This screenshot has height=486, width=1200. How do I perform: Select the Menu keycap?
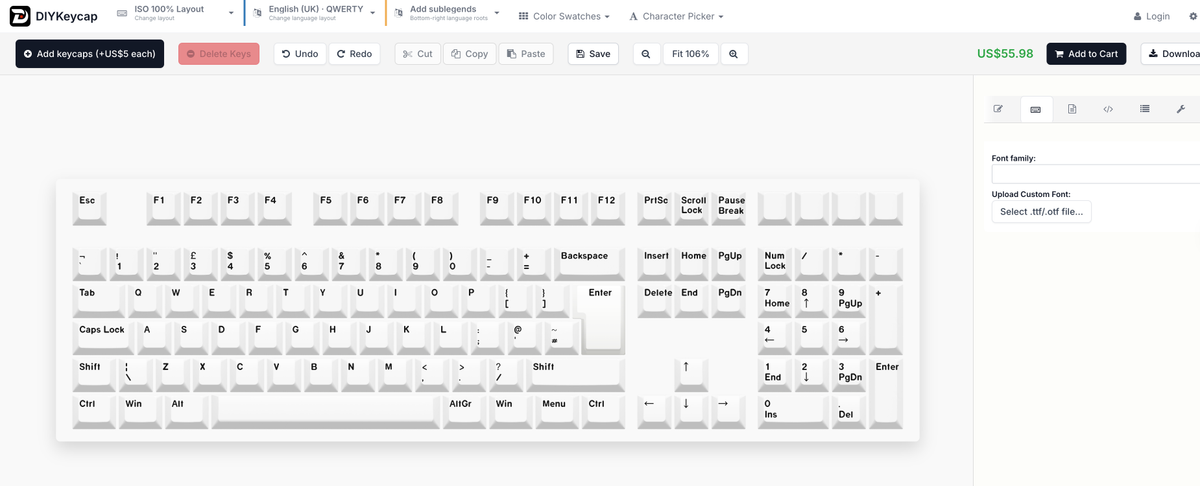tap(556, 412)
